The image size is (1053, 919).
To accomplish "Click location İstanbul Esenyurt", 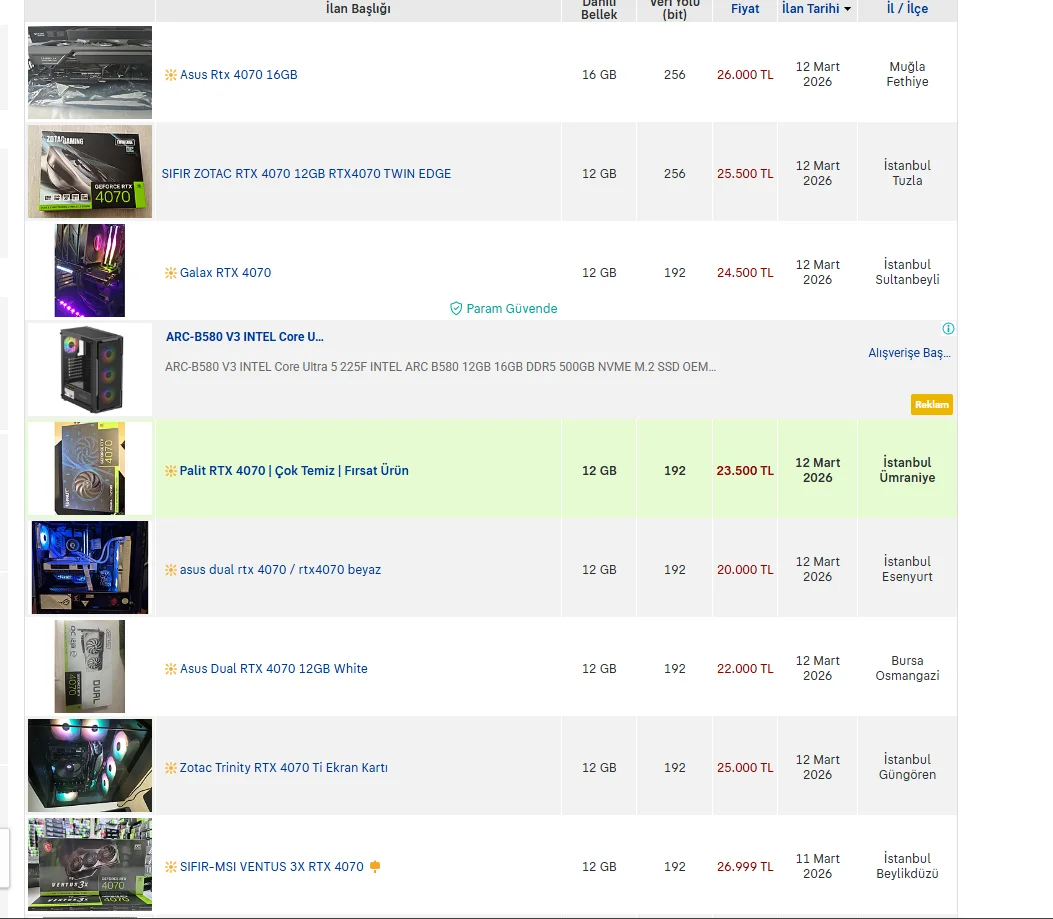I will pos(907,569).
